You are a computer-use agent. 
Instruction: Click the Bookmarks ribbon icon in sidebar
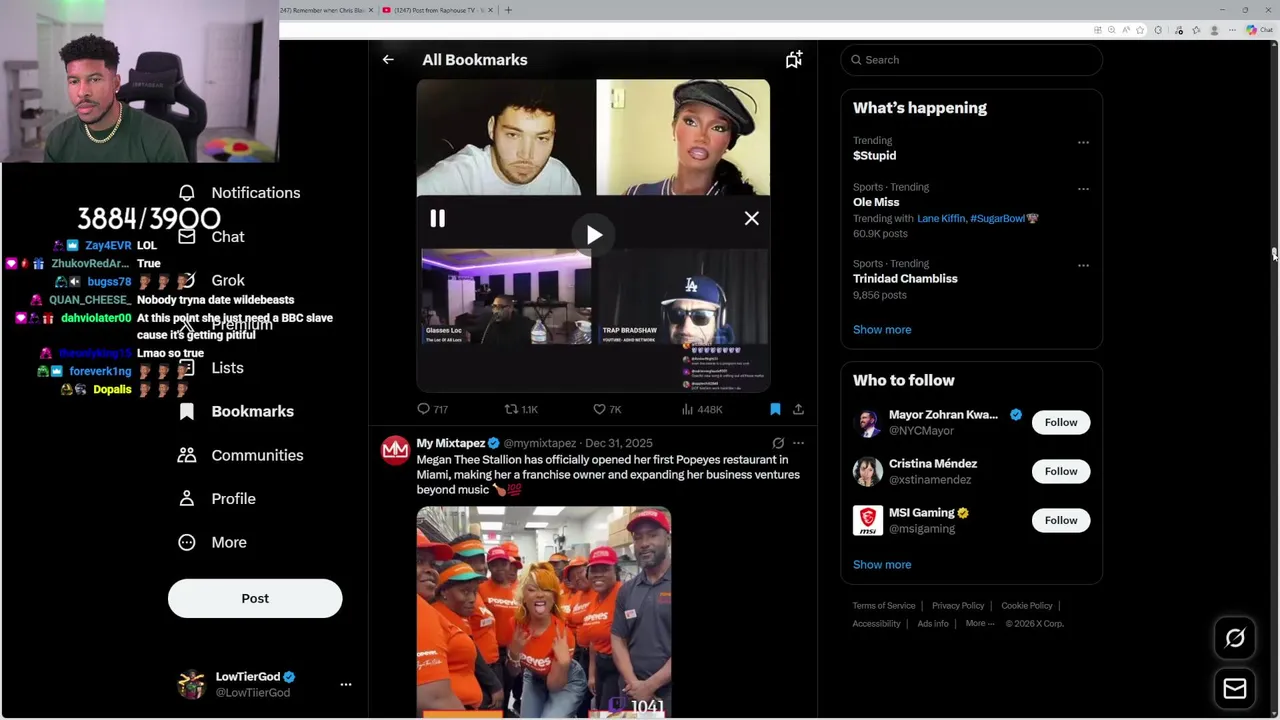point(187,411)
